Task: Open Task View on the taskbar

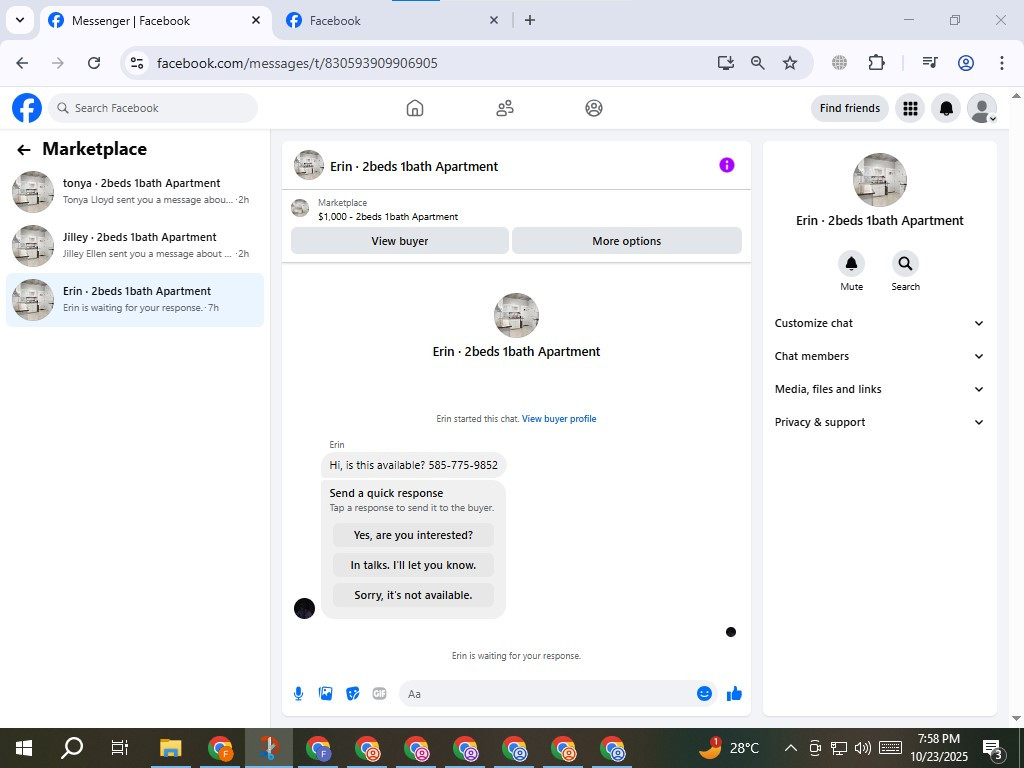Action: coord(120,748)
